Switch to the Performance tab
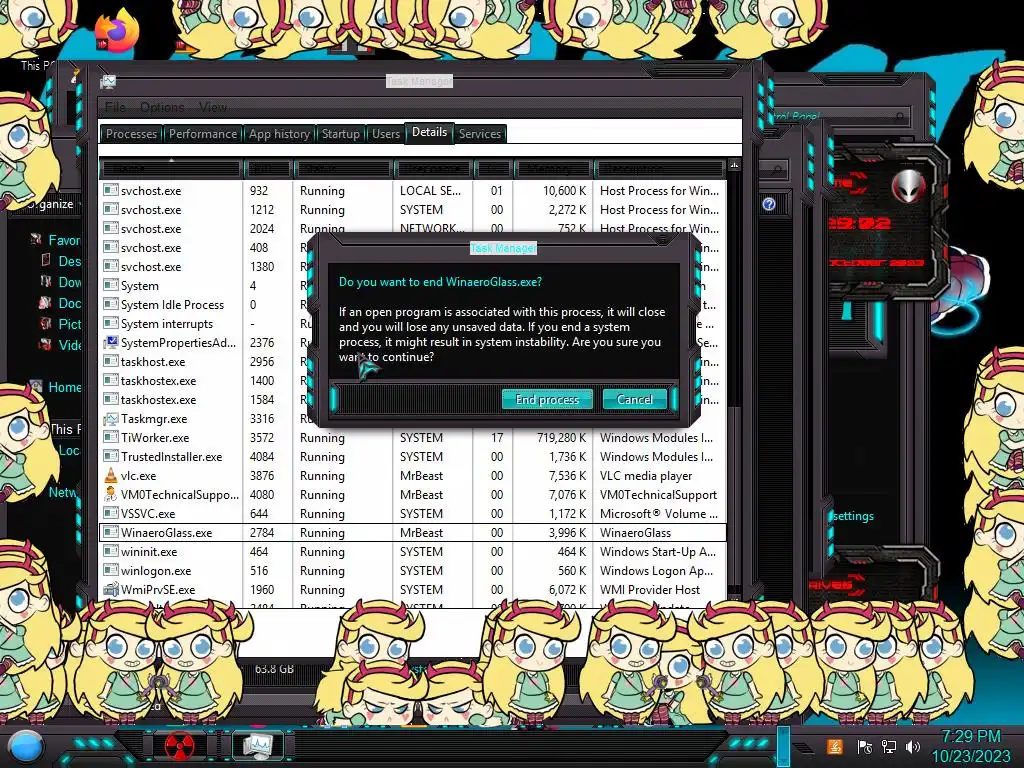The image size is (1024, 768). [202, 134]
